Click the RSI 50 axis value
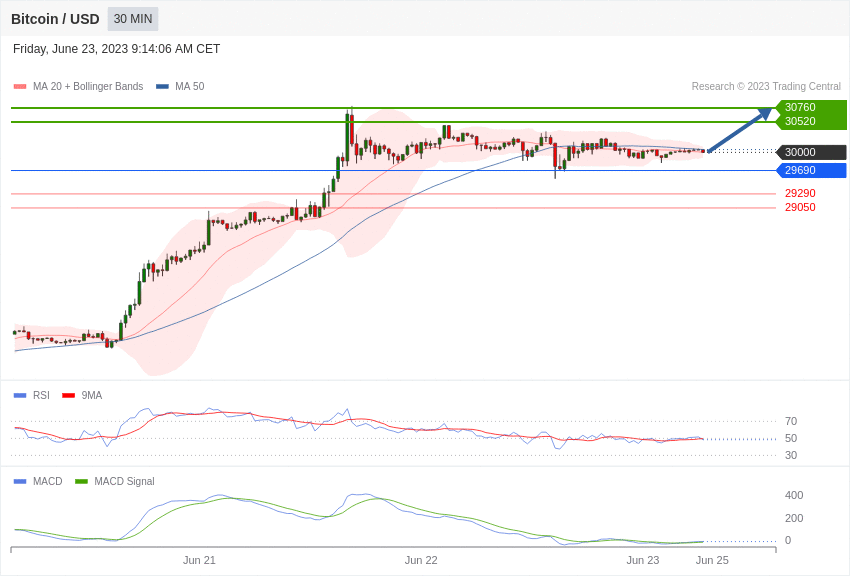 coord(791,438)
